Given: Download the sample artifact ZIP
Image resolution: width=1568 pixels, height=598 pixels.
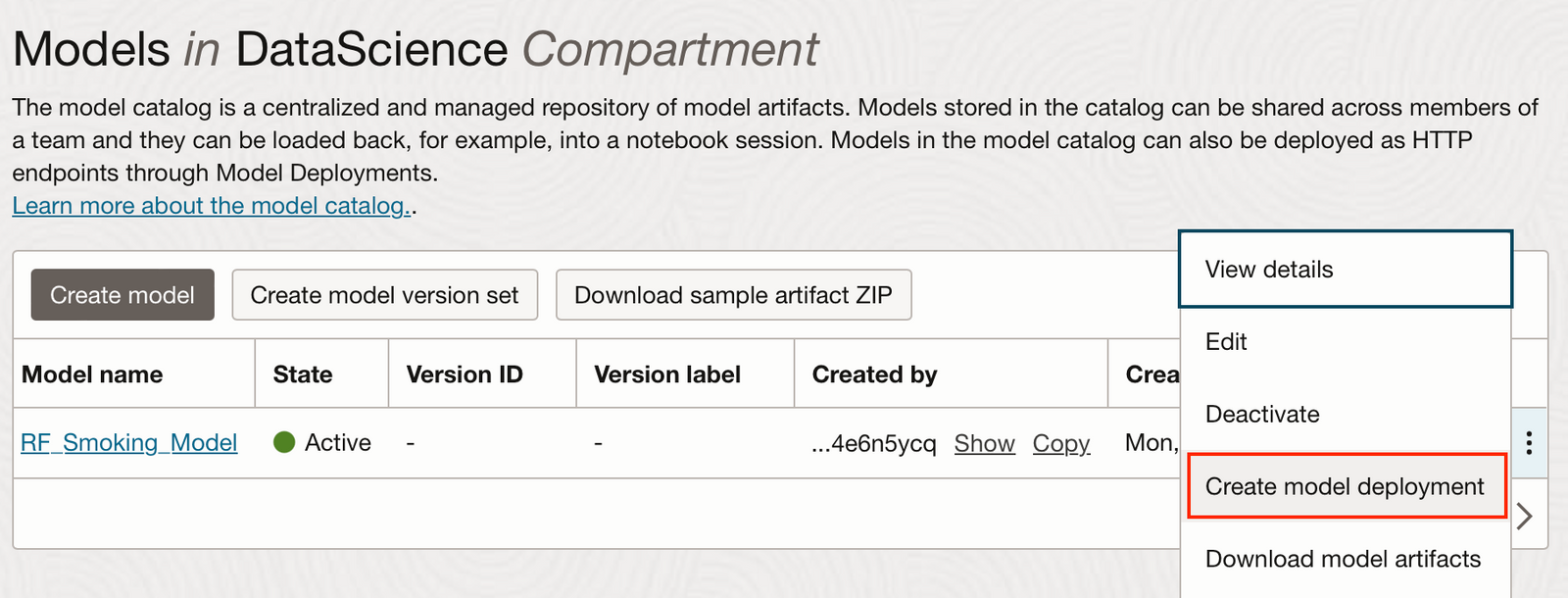Looking at the screenshot, I should click(x=733, y=294).
